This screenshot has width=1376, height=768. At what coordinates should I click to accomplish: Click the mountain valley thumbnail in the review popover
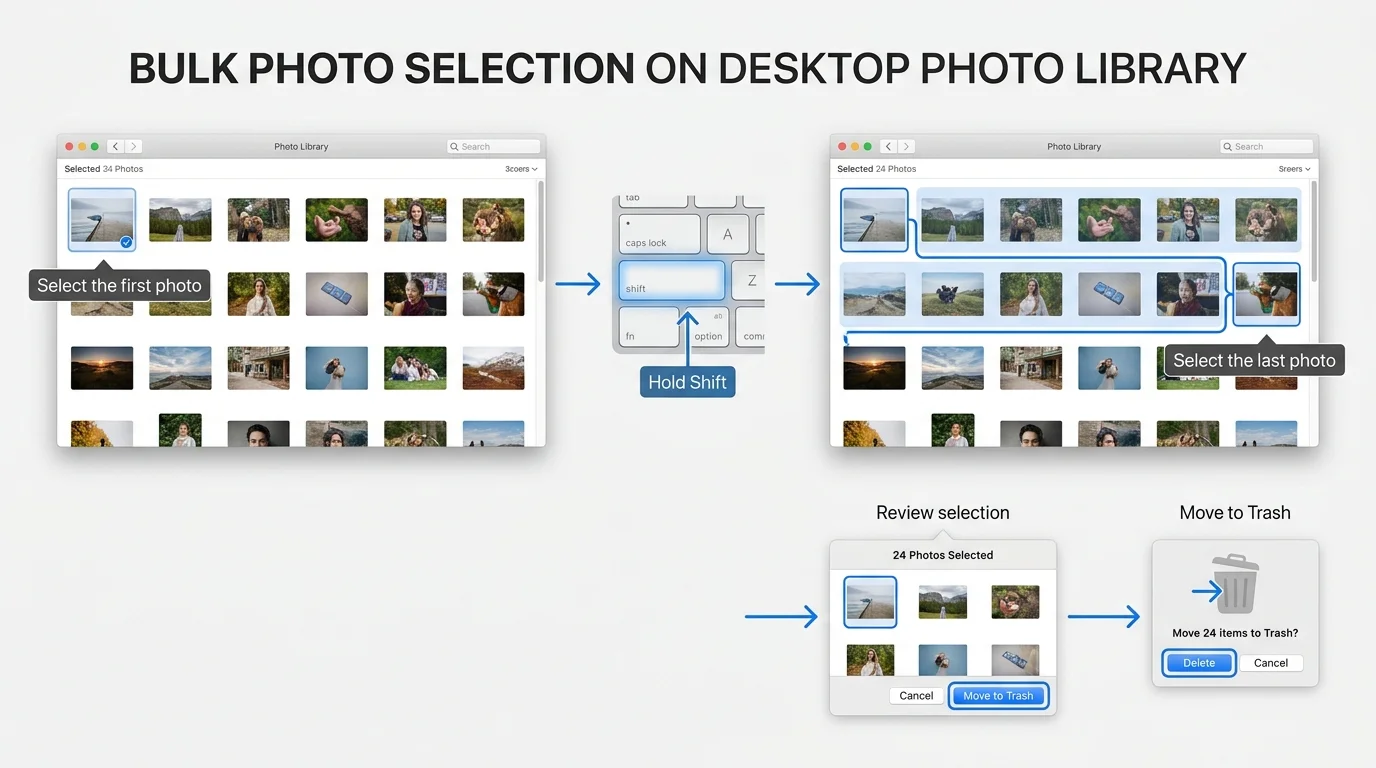pos(943,602)
